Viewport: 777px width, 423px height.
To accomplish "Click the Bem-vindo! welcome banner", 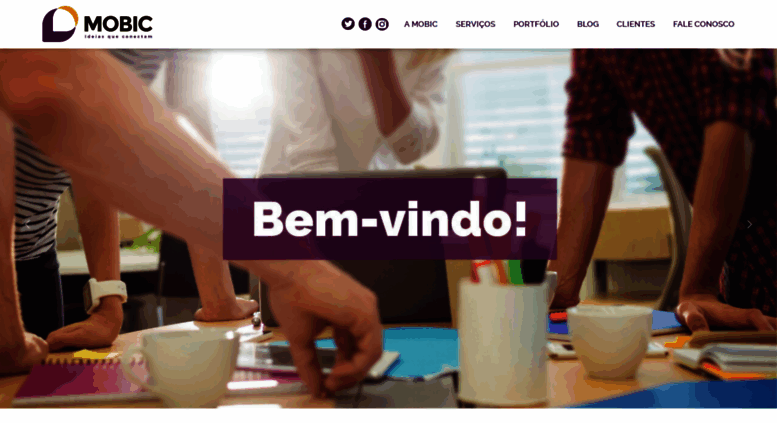I will [x=390, y=219].
